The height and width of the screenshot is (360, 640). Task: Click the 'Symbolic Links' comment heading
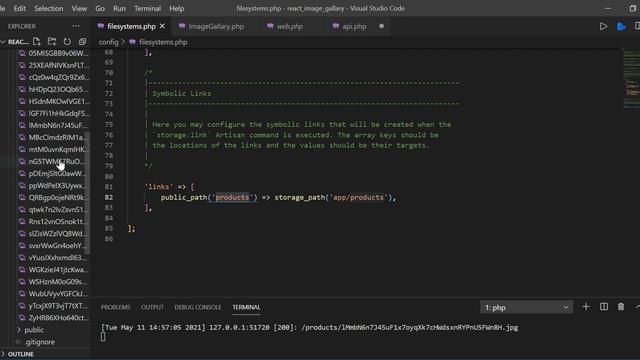click(x=182, y=93)
